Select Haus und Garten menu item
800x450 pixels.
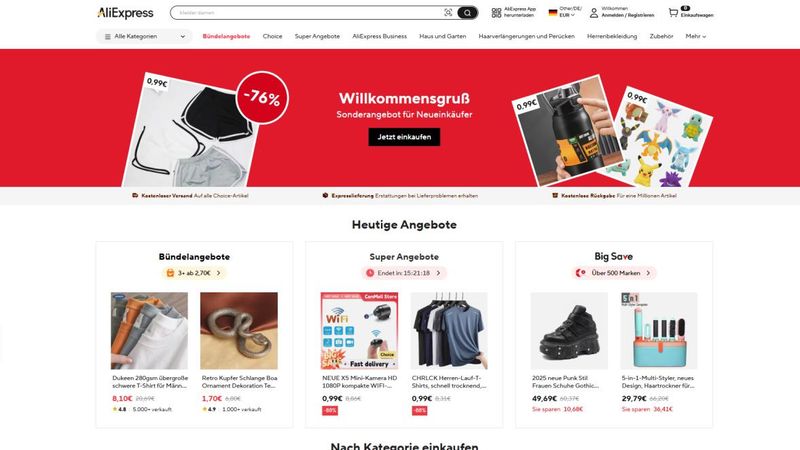coord(442,37)
